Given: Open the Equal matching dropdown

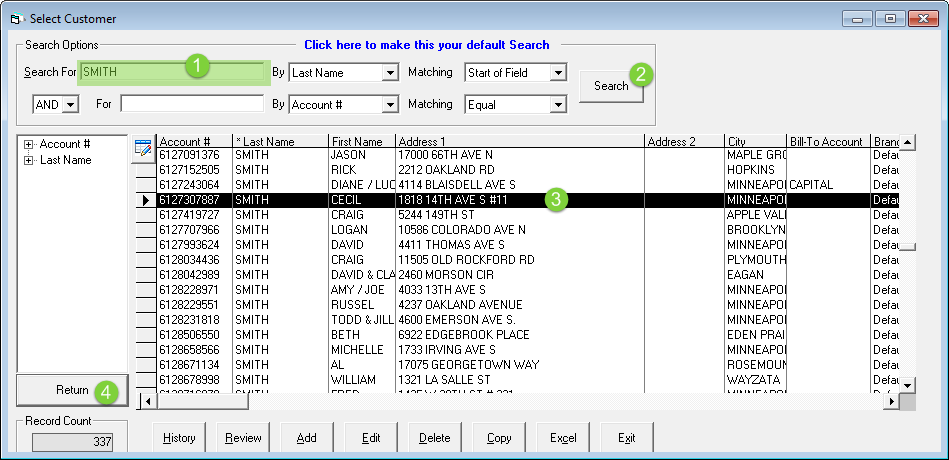Looking at the screenshot, I should click(x=558, y=105).
